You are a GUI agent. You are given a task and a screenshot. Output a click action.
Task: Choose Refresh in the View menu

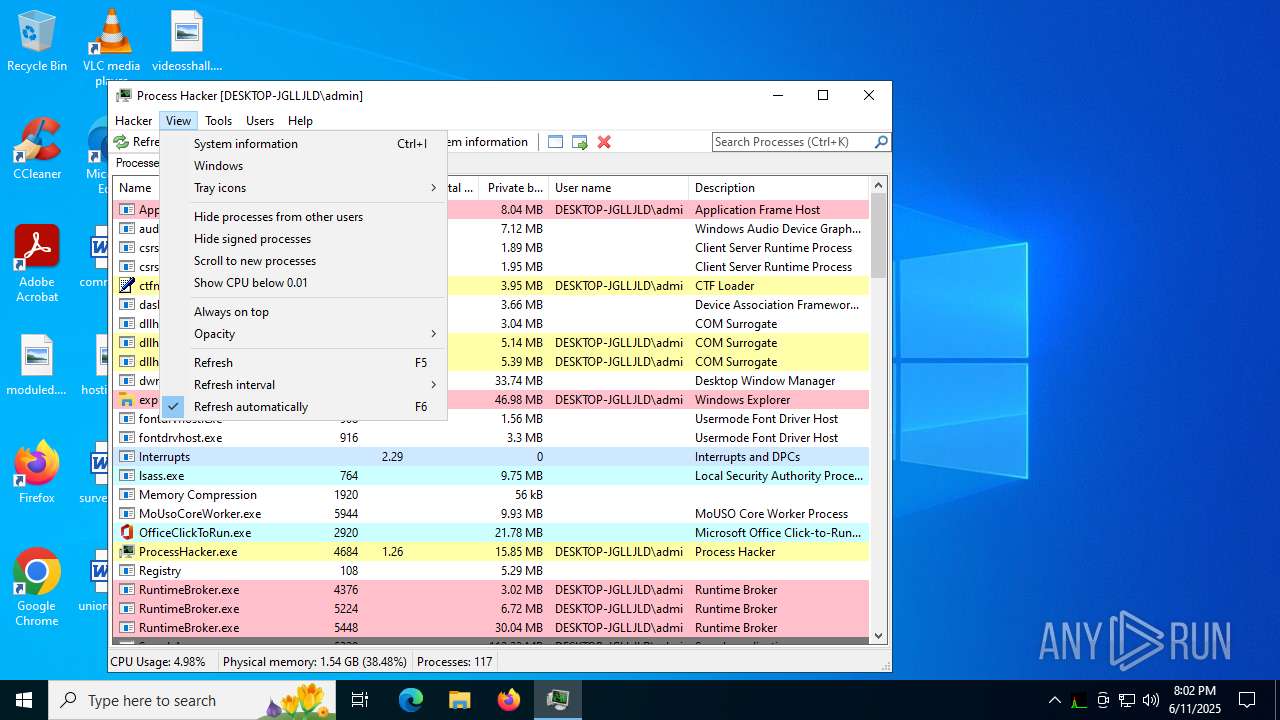point(303,362)
